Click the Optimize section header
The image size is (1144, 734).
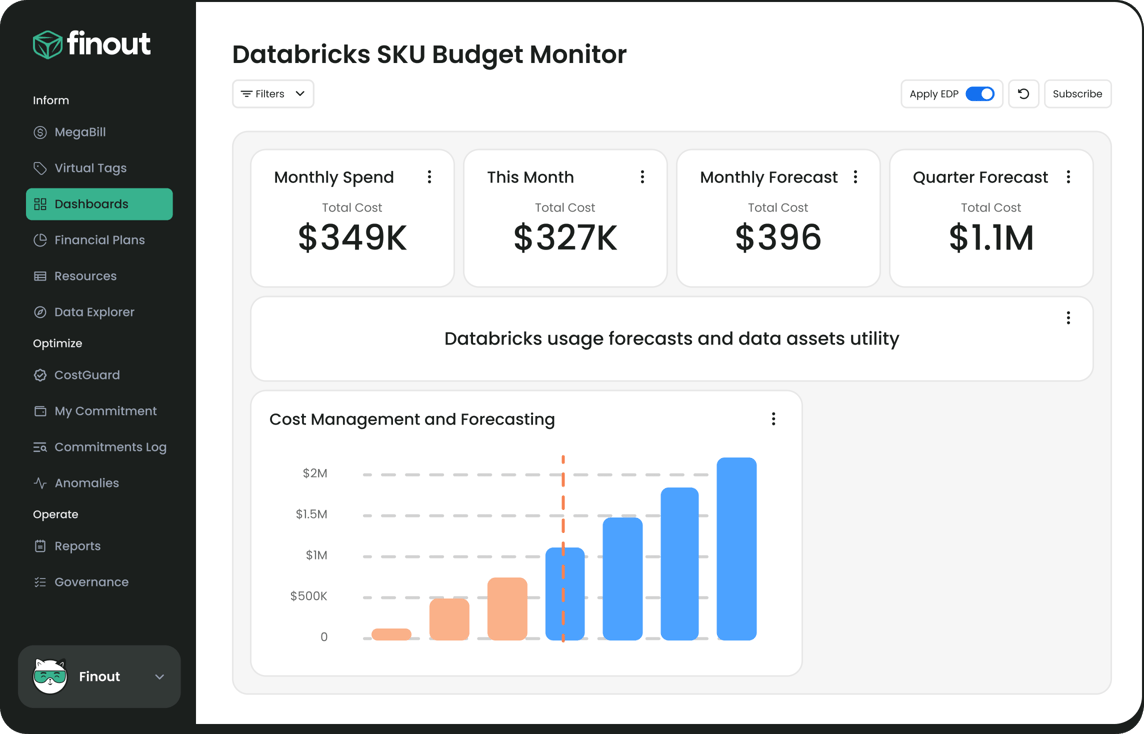58,344
